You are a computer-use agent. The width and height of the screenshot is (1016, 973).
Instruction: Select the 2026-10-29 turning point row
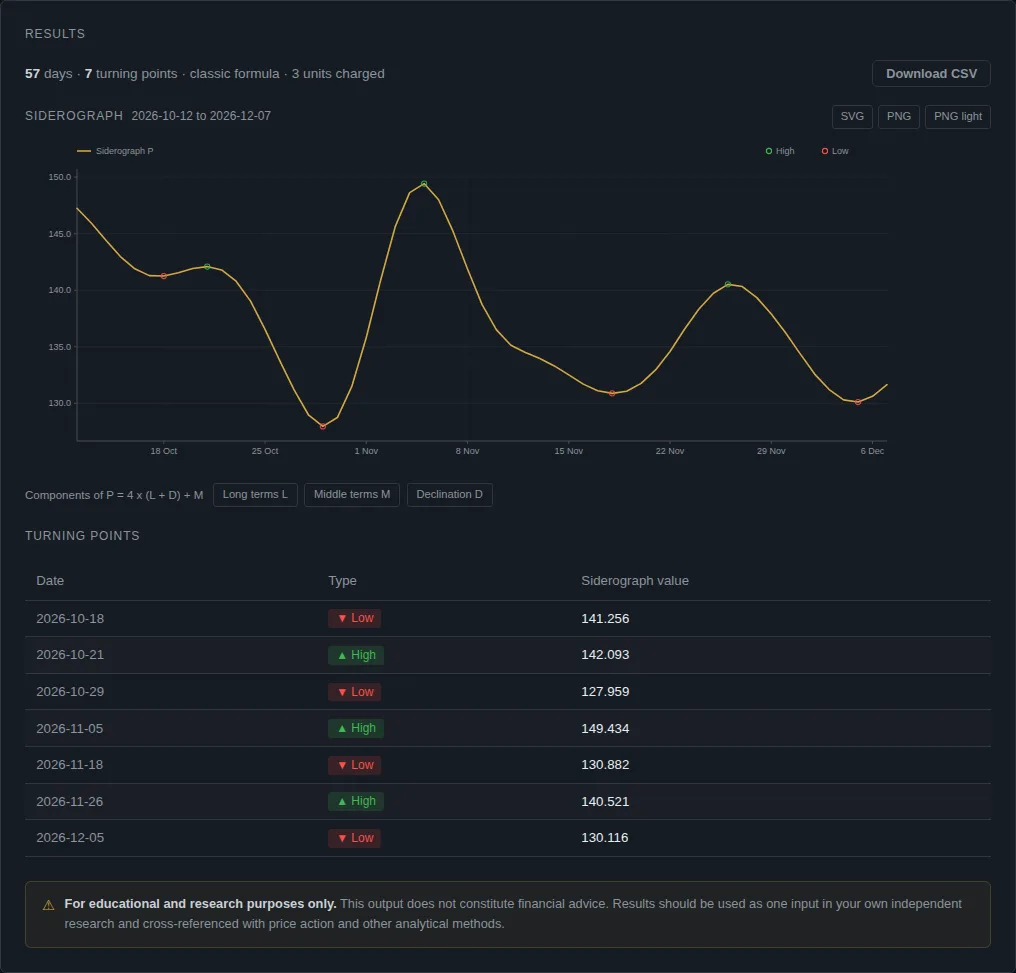[x=507, y=692]
